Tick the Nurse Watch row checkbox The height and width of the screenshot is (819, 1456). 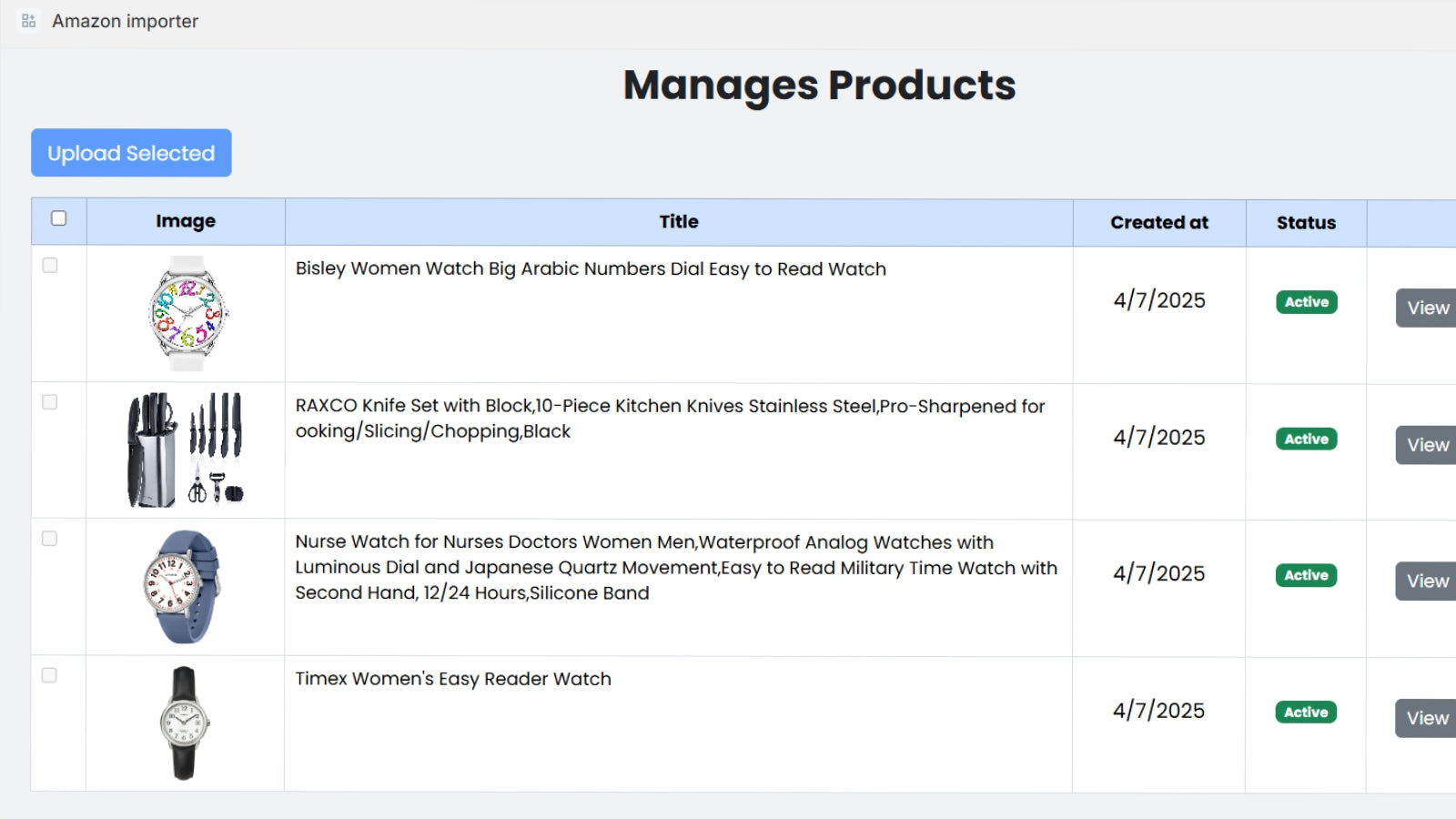[50, 539]
